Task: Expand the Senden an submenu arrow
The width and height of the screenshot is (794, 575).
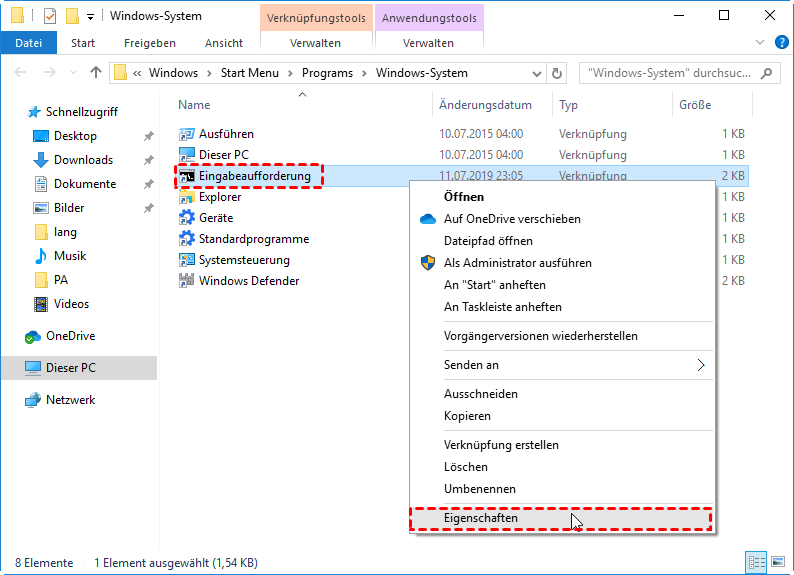Action: click(701, 365)
